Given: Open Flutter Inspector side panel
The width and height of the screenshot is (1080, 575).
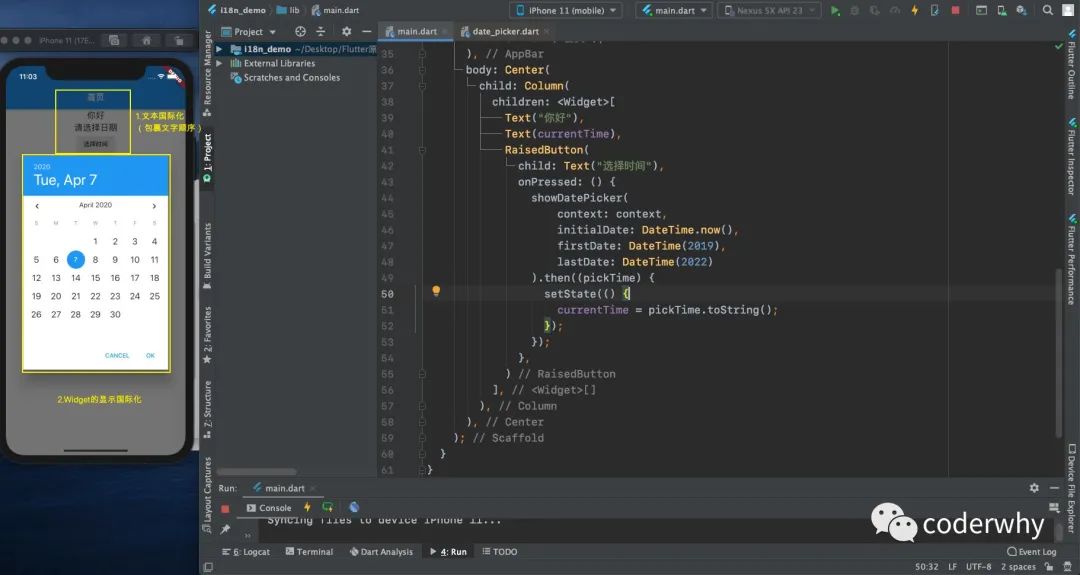Looking at the screenshot, I should tap(1072, 156).
